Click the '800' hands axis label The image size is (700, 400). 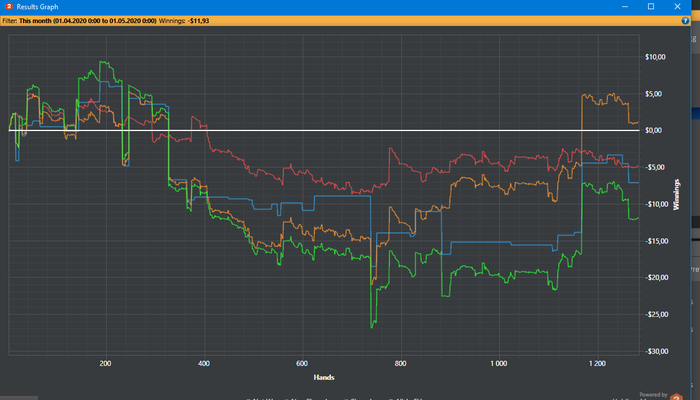[x=400, y=363]
